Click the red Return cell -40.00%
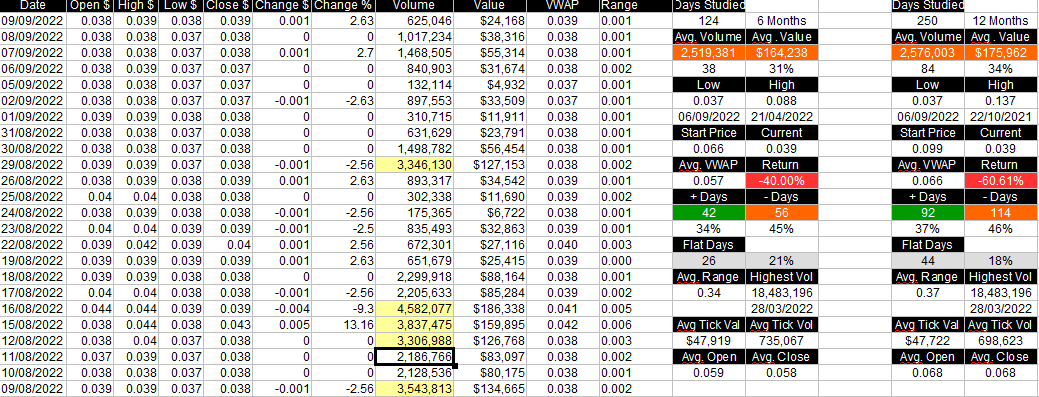This screenshot has height=397, width=1039. pyautogui.click(x=782, y=180)
